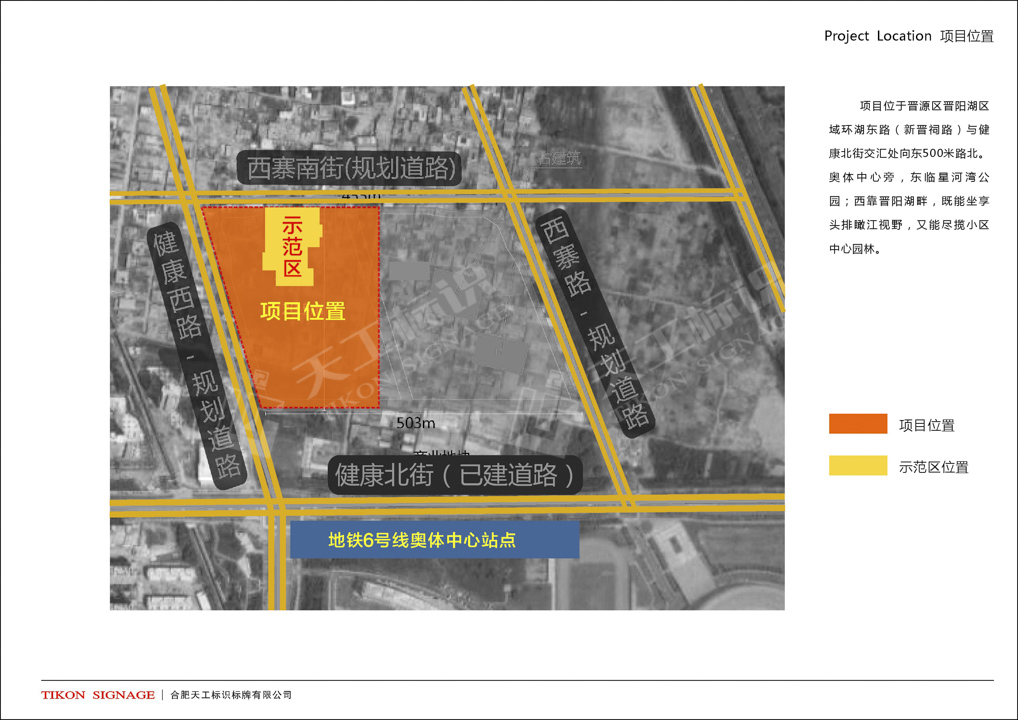The image size is (1018, 720).
Task: Click the slanted 西寨路-规划道路 label
Action: [x=595, y=322]
